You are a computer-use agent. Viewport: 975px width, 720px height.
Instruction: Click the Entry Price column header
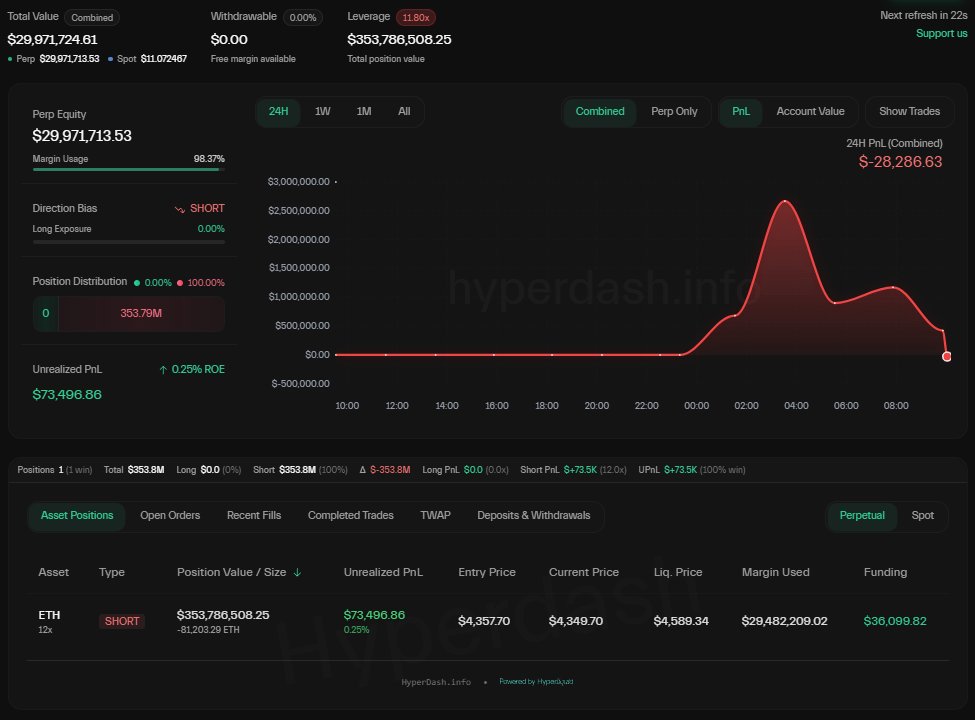coord(487,572)
